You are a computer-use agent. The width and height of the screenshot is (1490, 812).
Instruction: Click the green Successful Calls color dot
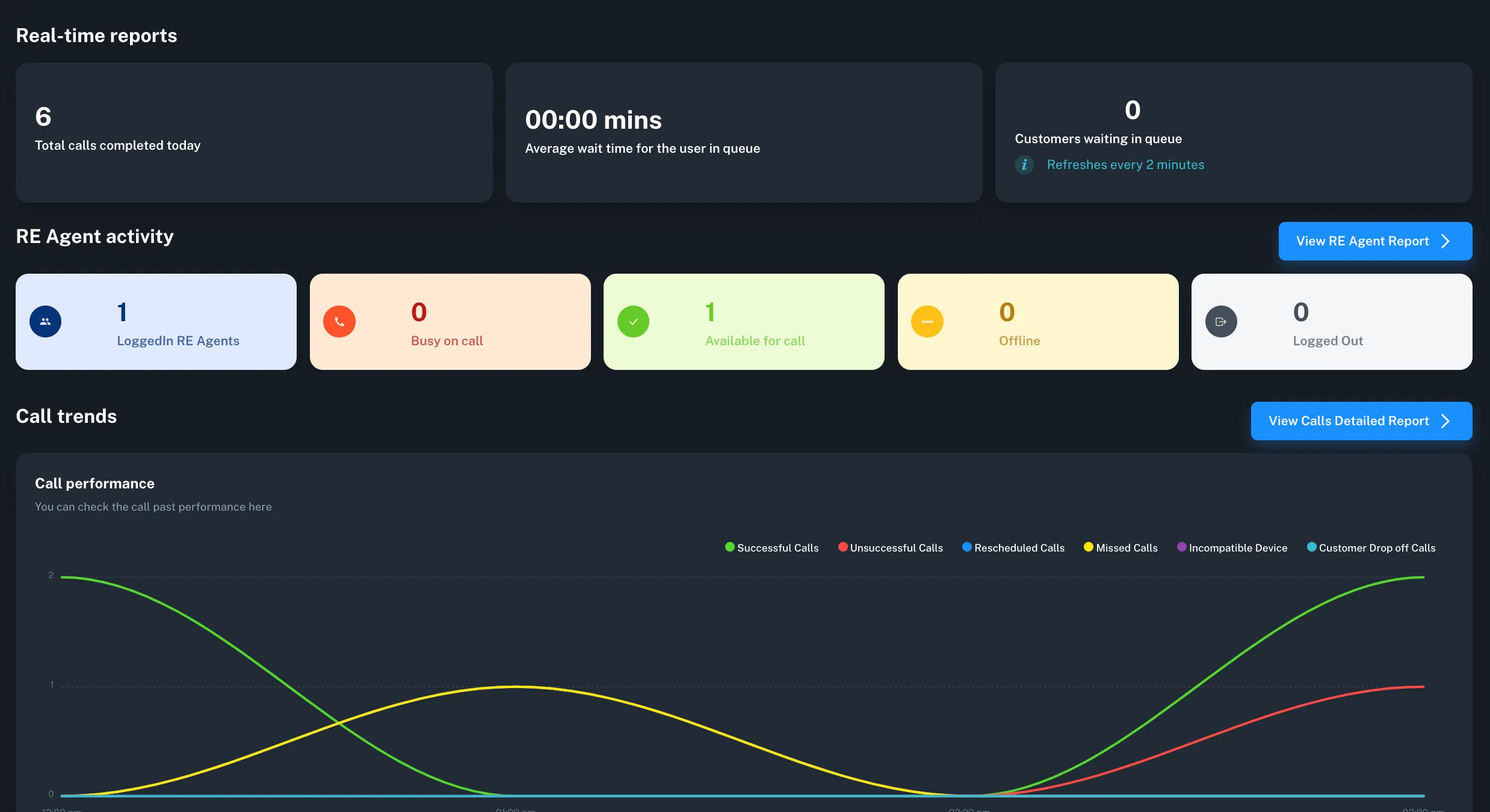point(730,547)
